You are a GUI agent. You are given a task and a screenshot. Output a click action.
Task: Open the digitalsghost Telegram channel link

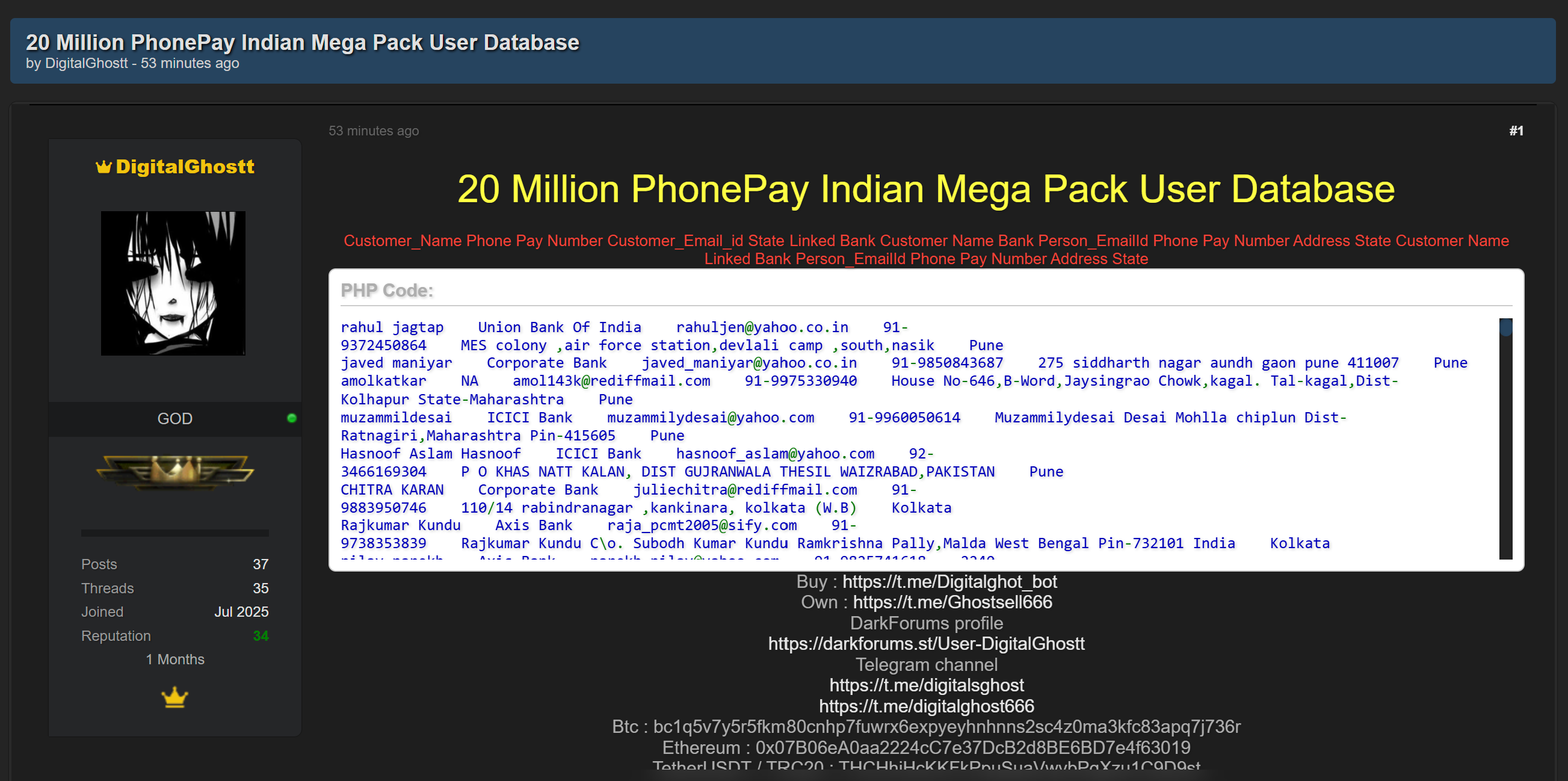point(926,685)
